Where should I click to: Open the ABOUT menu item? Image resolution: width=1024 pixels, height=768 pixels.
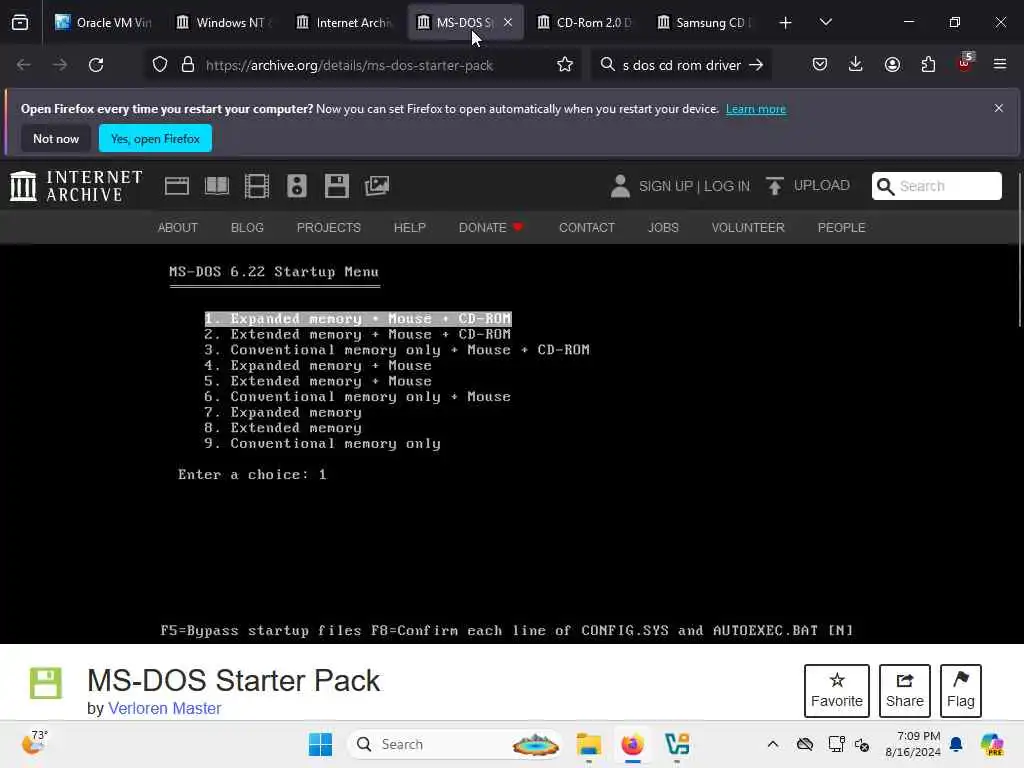(178, 227)
